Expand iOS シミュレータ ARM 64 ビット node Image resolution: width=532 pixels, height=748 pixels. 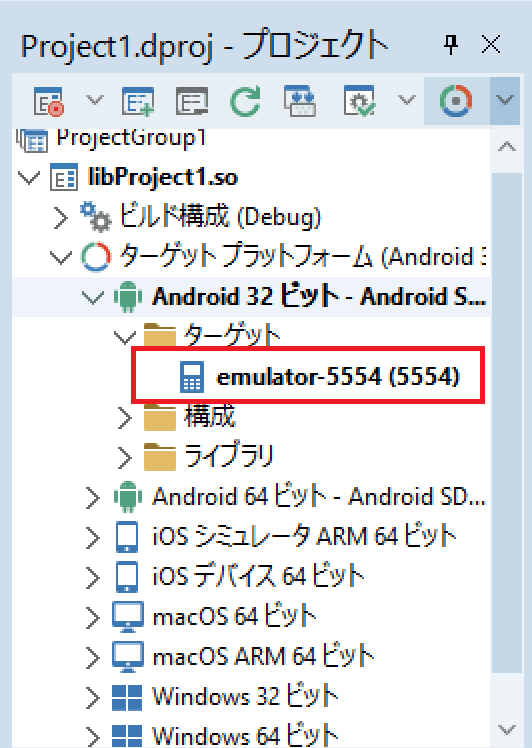92,538
